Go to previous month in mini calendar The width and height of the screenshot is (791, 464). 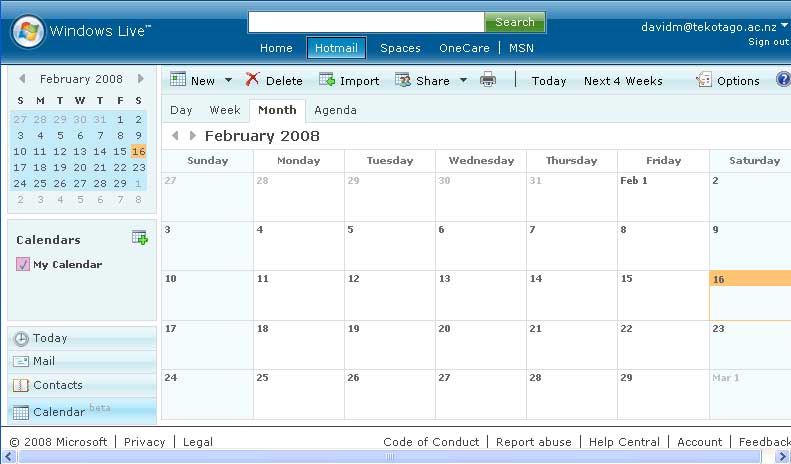(x=22, y=79)
